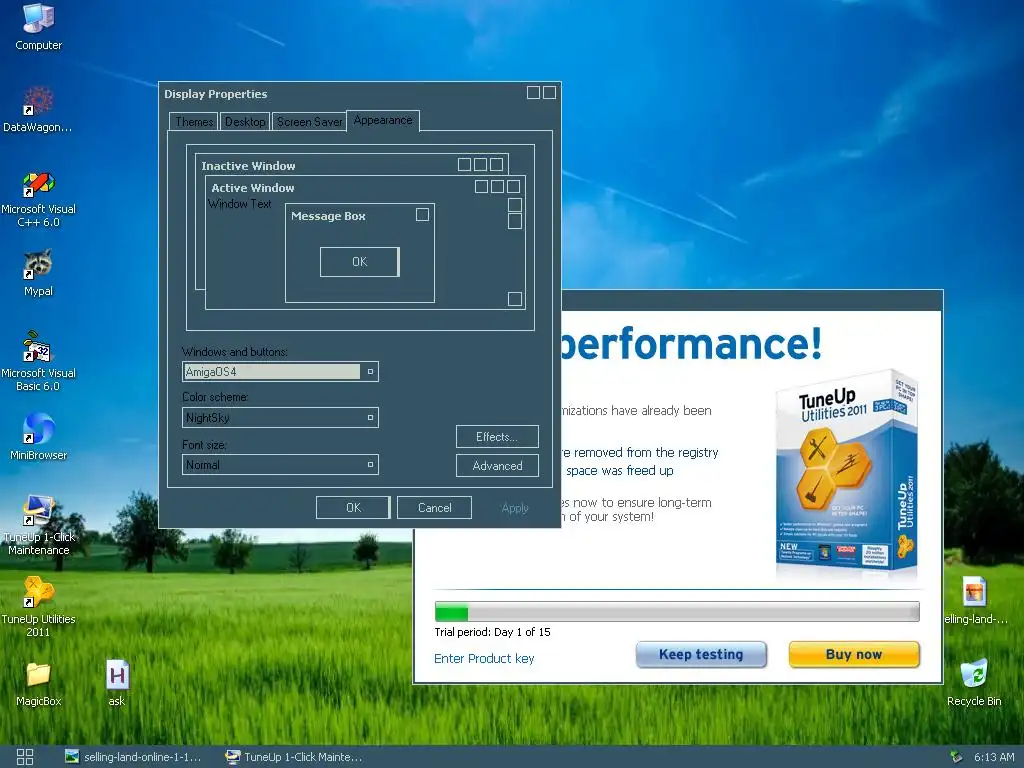Click the taskbar clock showing 6:13 AM

[x=994, y=757]
